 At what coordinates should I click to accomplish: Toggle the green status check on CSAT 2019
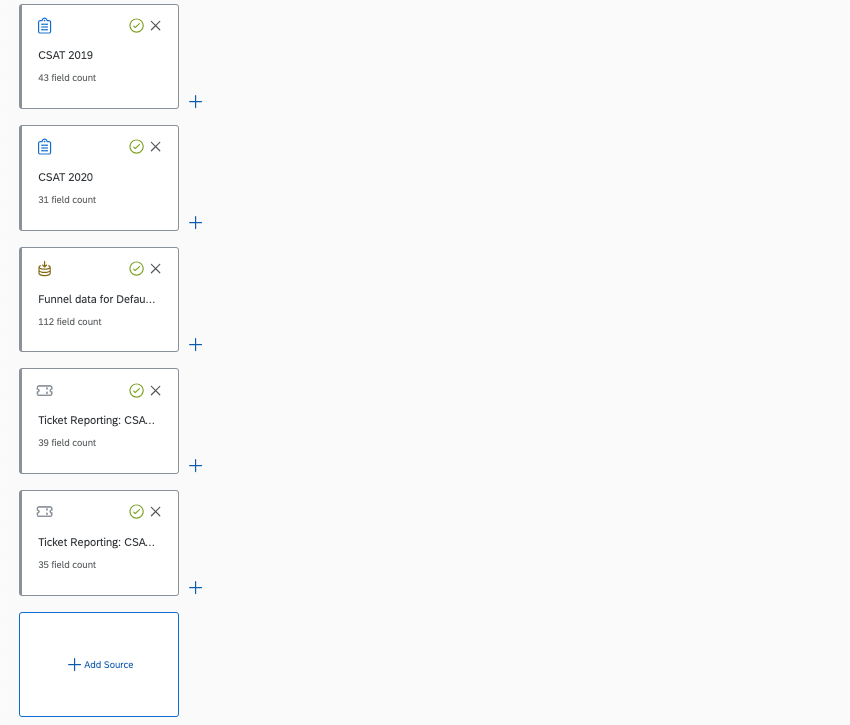136,25
